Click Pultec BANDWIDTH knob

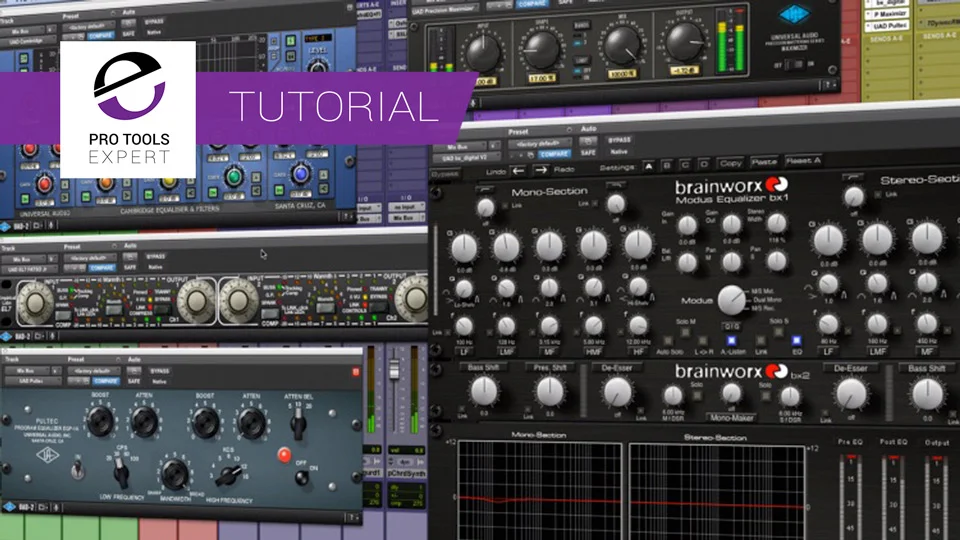point(174,474)
